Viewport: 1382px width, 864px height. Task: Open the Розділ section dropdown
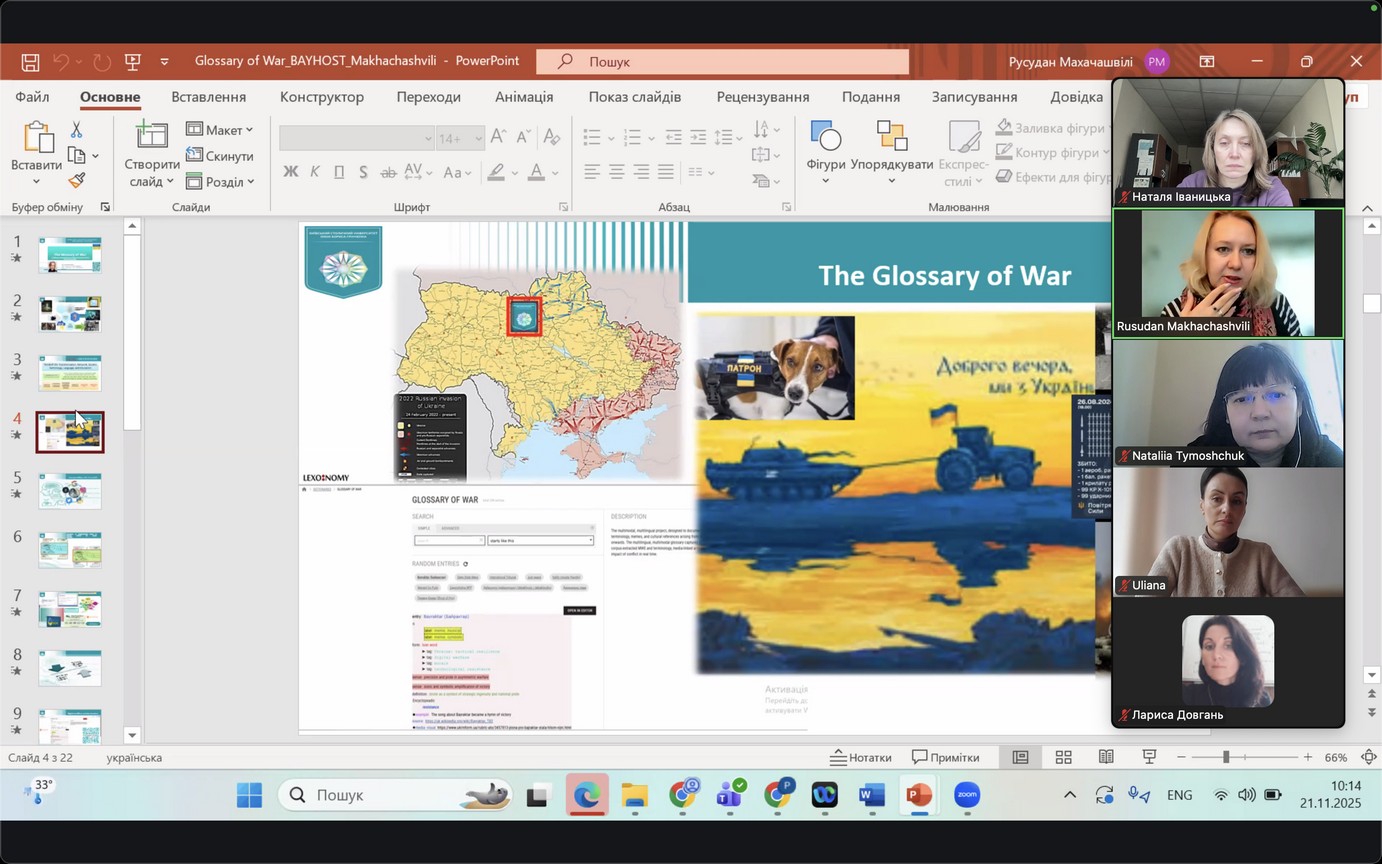point(220,182)
